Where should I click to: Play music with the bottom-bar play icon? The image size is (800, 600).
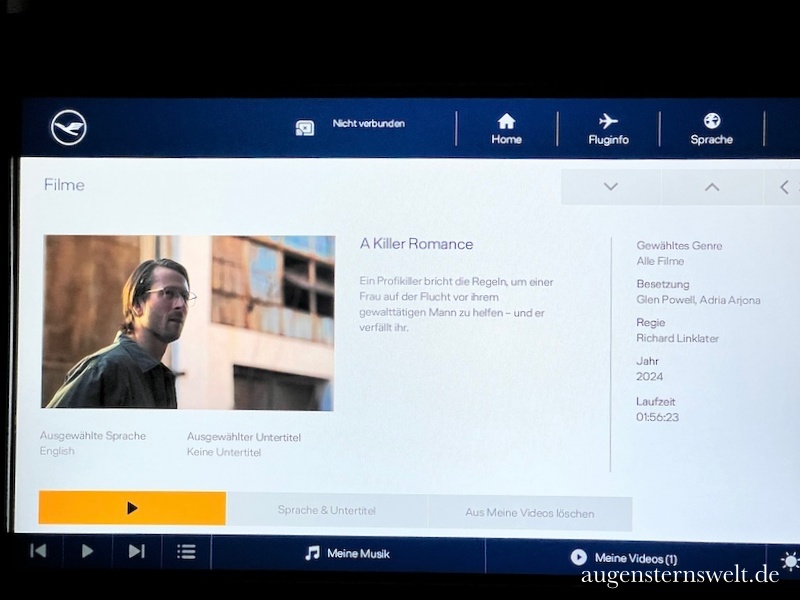tap(87, 551)
